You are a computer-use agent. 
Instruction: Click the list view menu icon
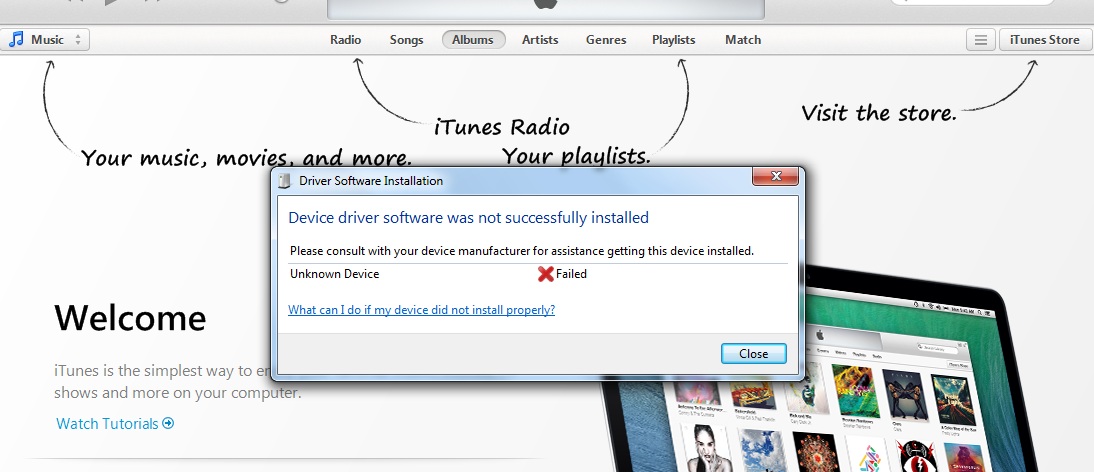point(980,40)
